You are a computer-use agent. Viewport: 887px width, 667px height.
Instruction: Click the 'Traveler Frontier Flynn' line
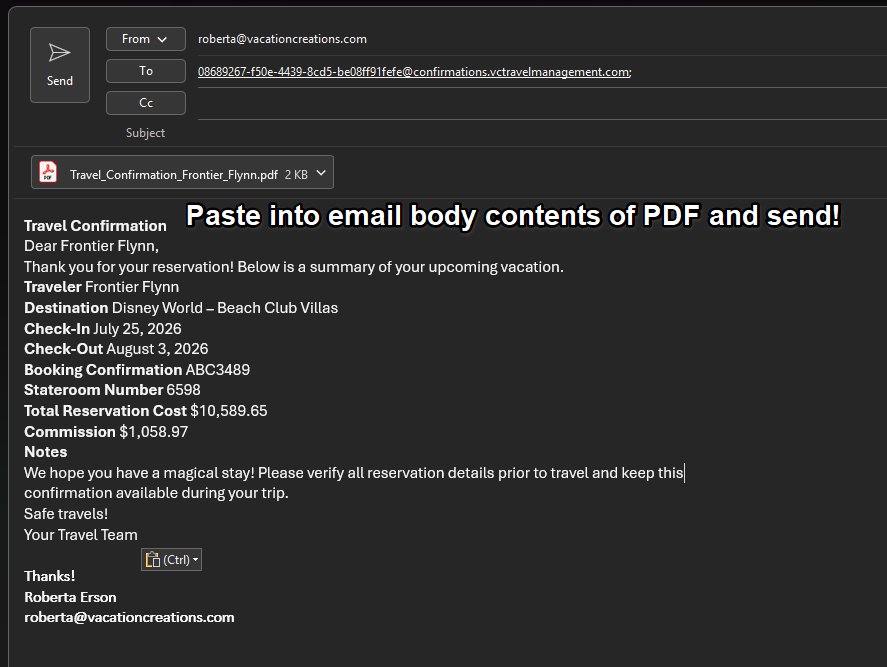[101, 287]
